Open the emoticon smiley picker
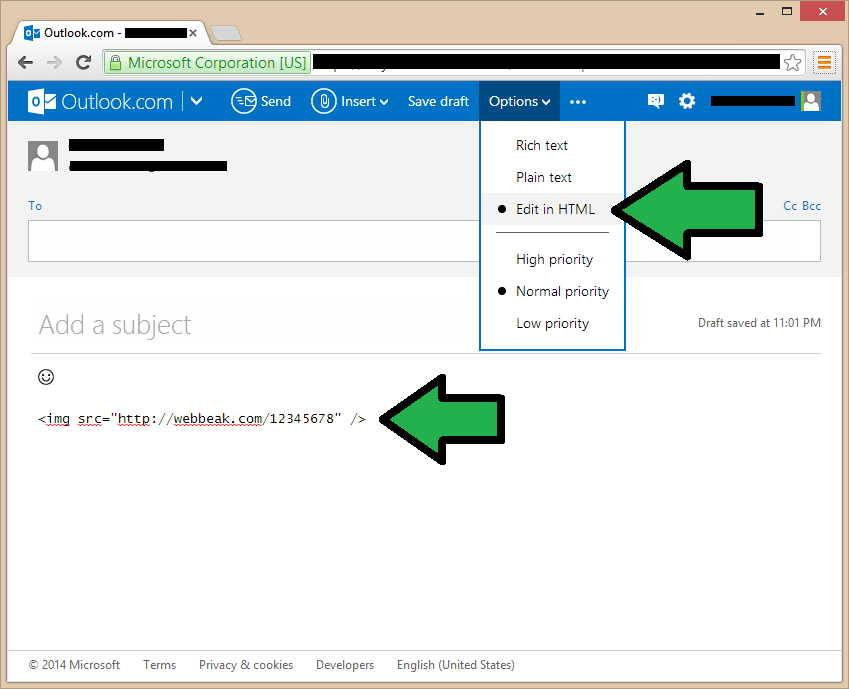849x689 pixels. pyautogui.click(x=46, y=376)
